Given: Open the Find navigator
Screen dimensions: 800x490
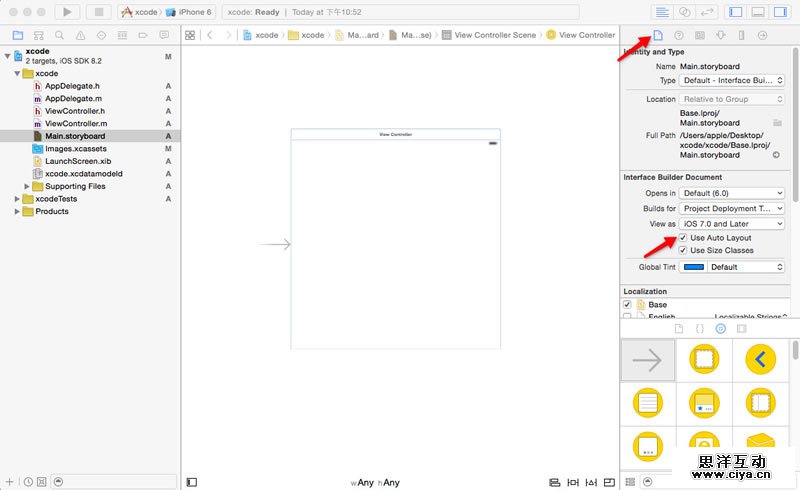Looking at the screenshot, I should pos(59,35).
